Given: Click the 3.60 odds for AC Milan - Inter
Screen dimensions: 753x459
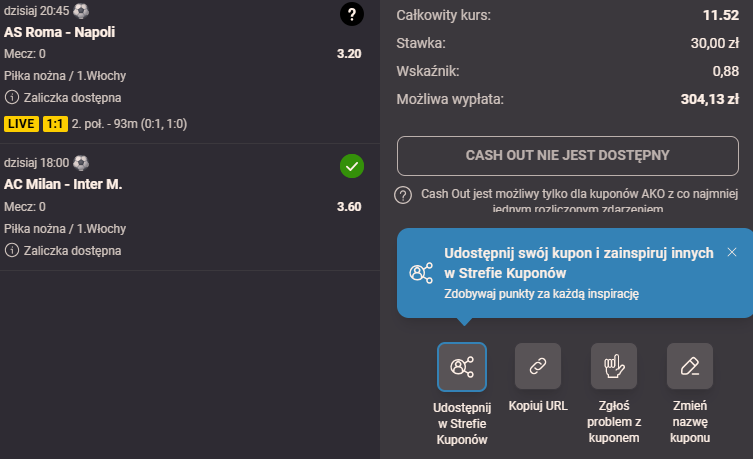Looking at the screenshot, I should pyautogui.click(x=349, y=207).
